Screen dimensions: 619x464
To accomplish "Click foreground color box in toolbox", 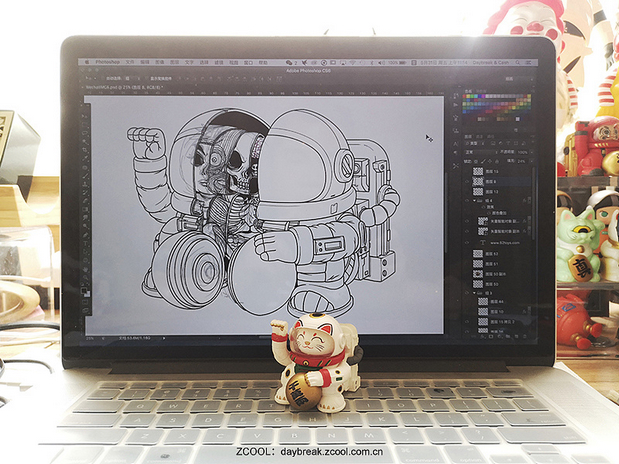I will click(x=84, y=290).
